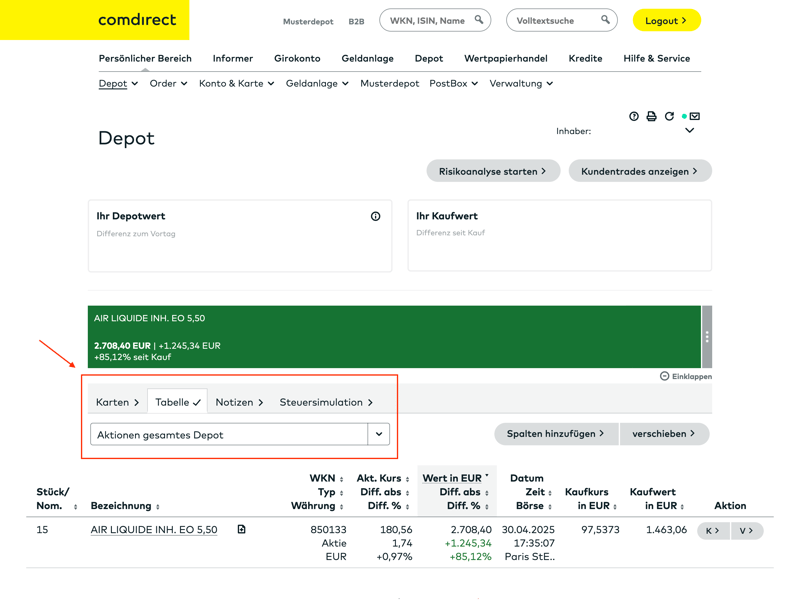Focus the Volltextsuche search field
The height and width of the screenshot is (600, 800).
coord(562,20)
